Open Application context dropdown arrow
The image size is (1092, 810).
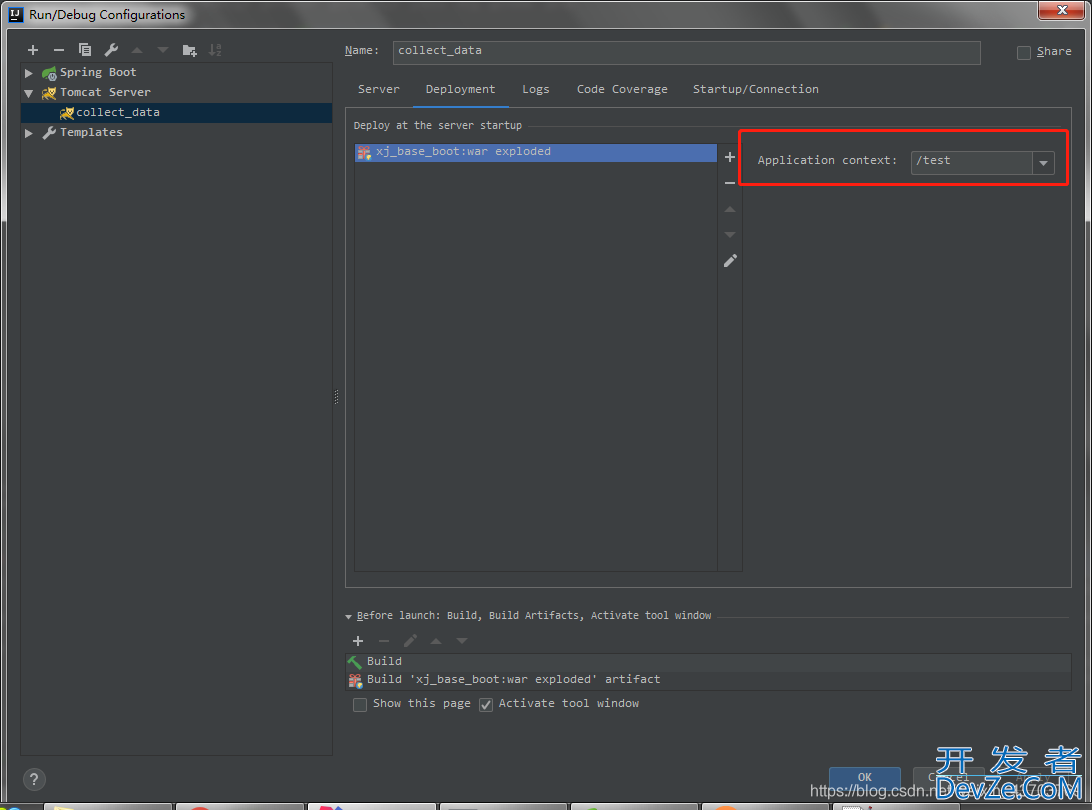point(1043,163)
